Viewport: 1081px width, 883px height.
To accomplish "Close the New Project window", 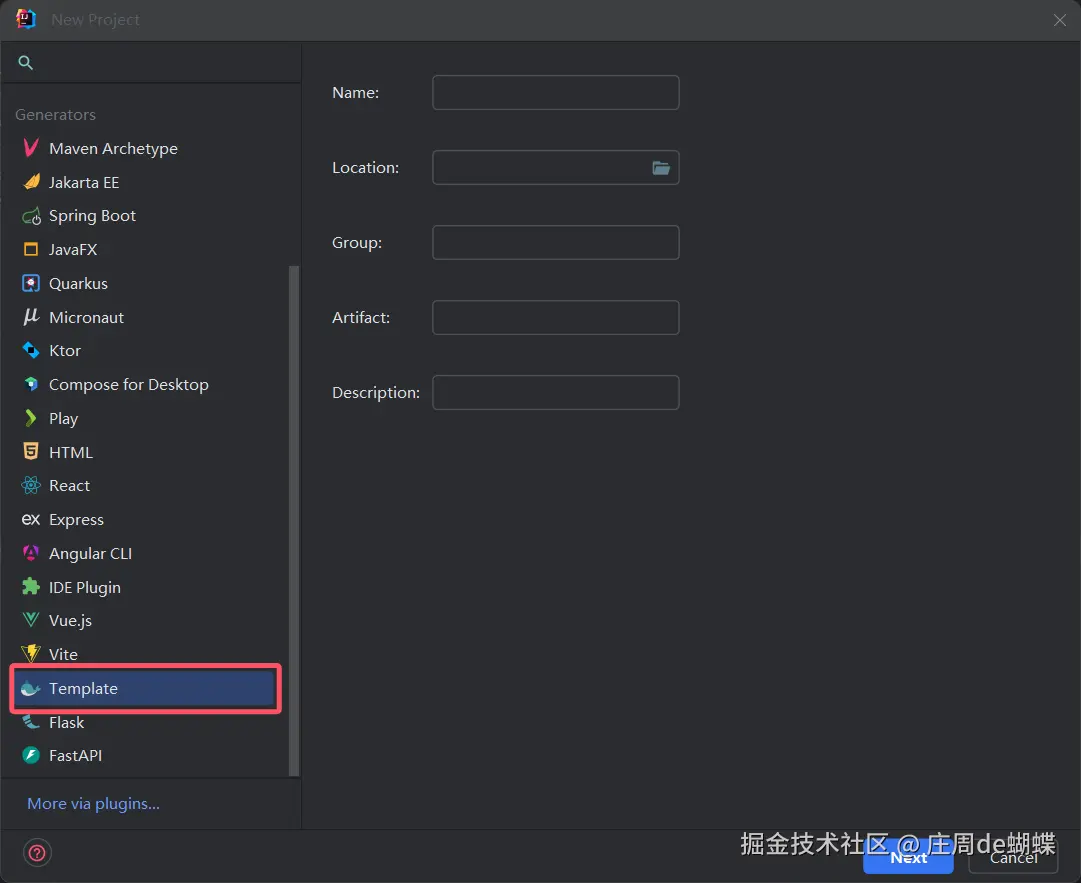I will [1060, 20].
